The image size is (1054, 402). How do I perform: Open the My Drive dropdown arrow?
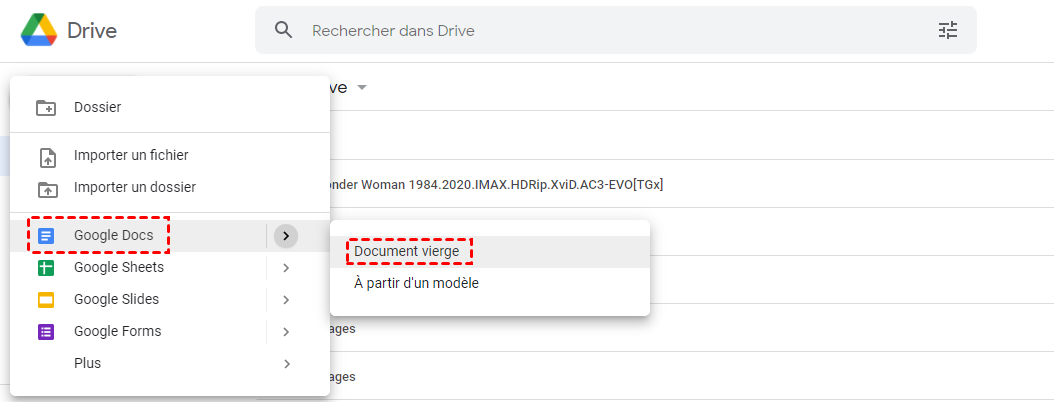pyautogui.click(x=362, y=88)
